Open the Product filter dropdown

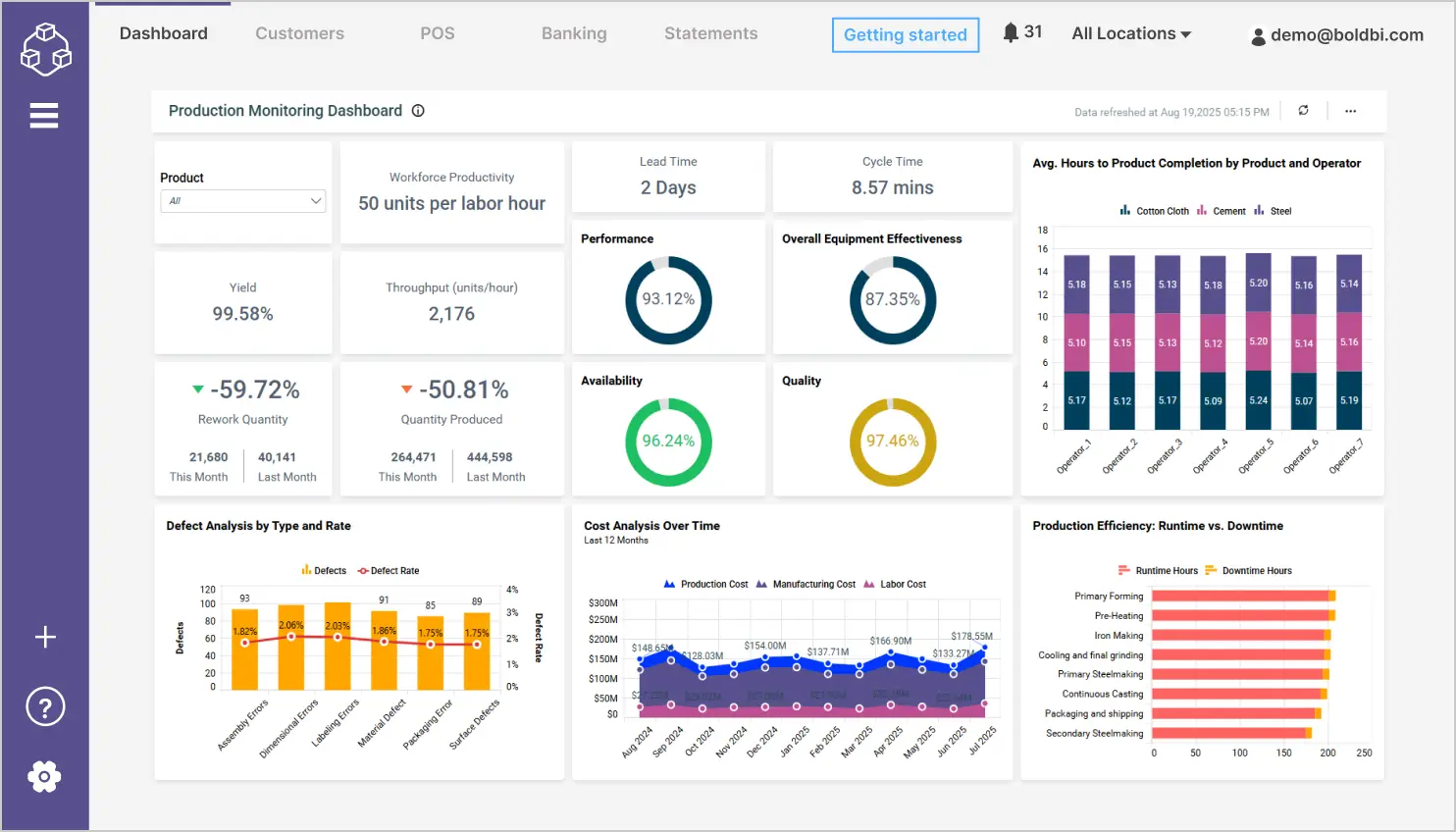coord(242,201)
